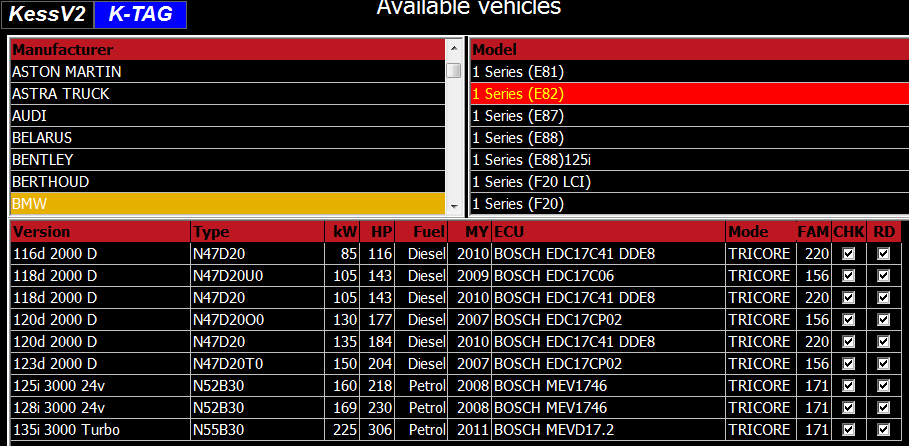Toggle CHK checkbox for 120d N47D20O0 row

[849, 320]
